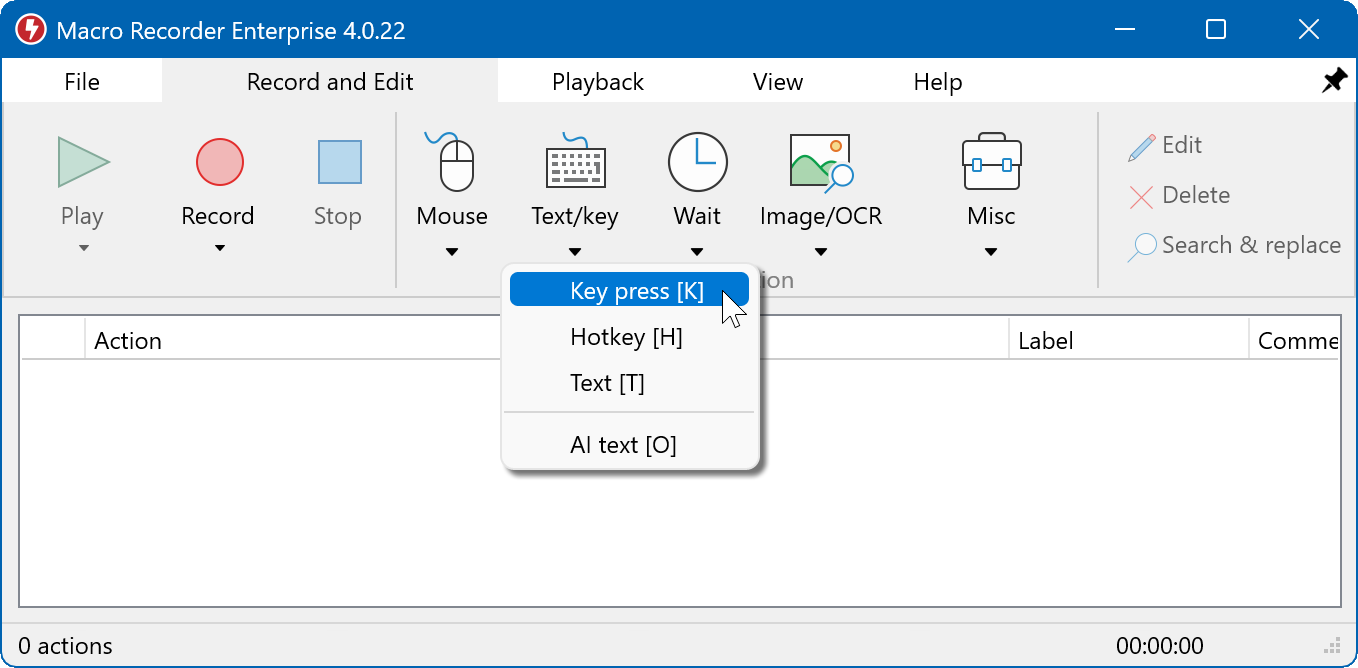Expand the Mouse dropdown arrow
The image size is (1358, 668).
(452, 252)
